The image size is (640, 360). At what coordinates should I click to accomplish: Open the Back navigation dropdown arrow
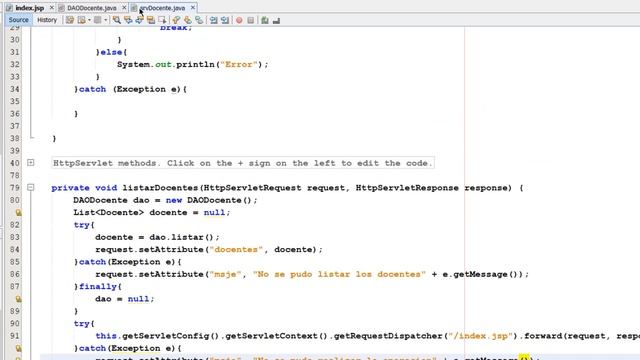(x=89, y=20)
